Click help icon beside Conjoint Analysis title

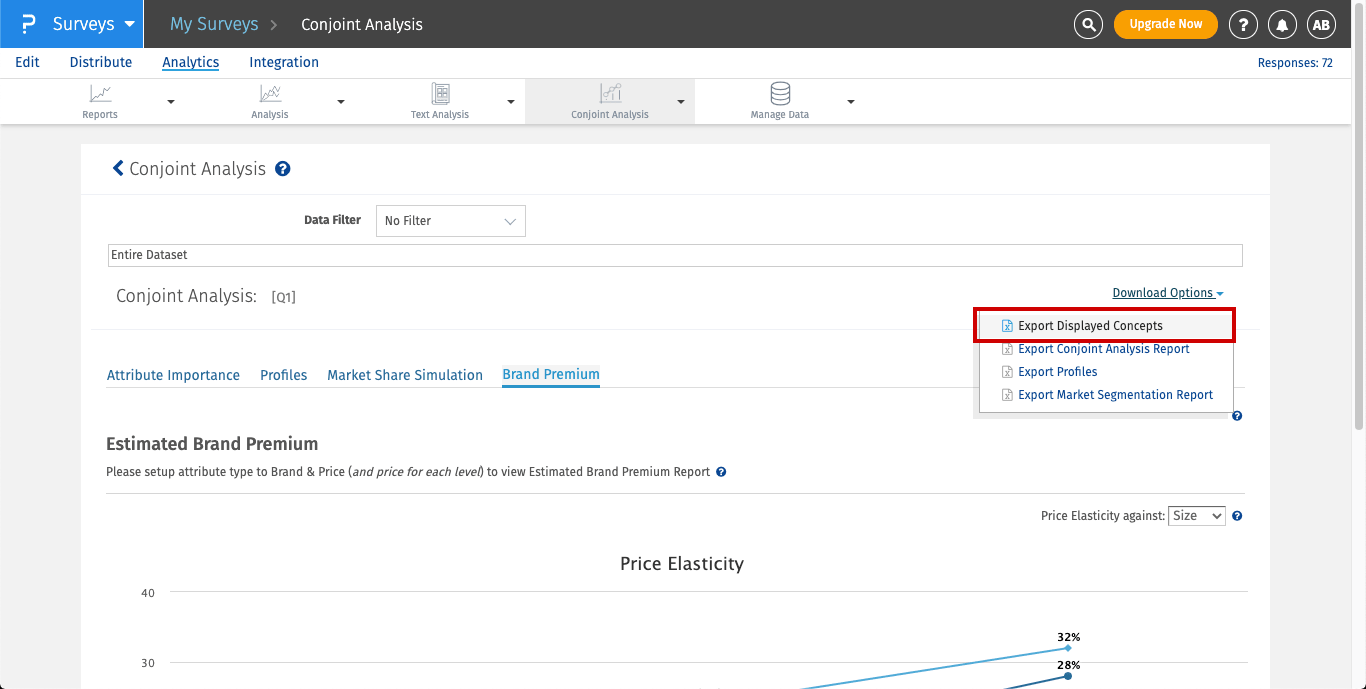[283, 169]
